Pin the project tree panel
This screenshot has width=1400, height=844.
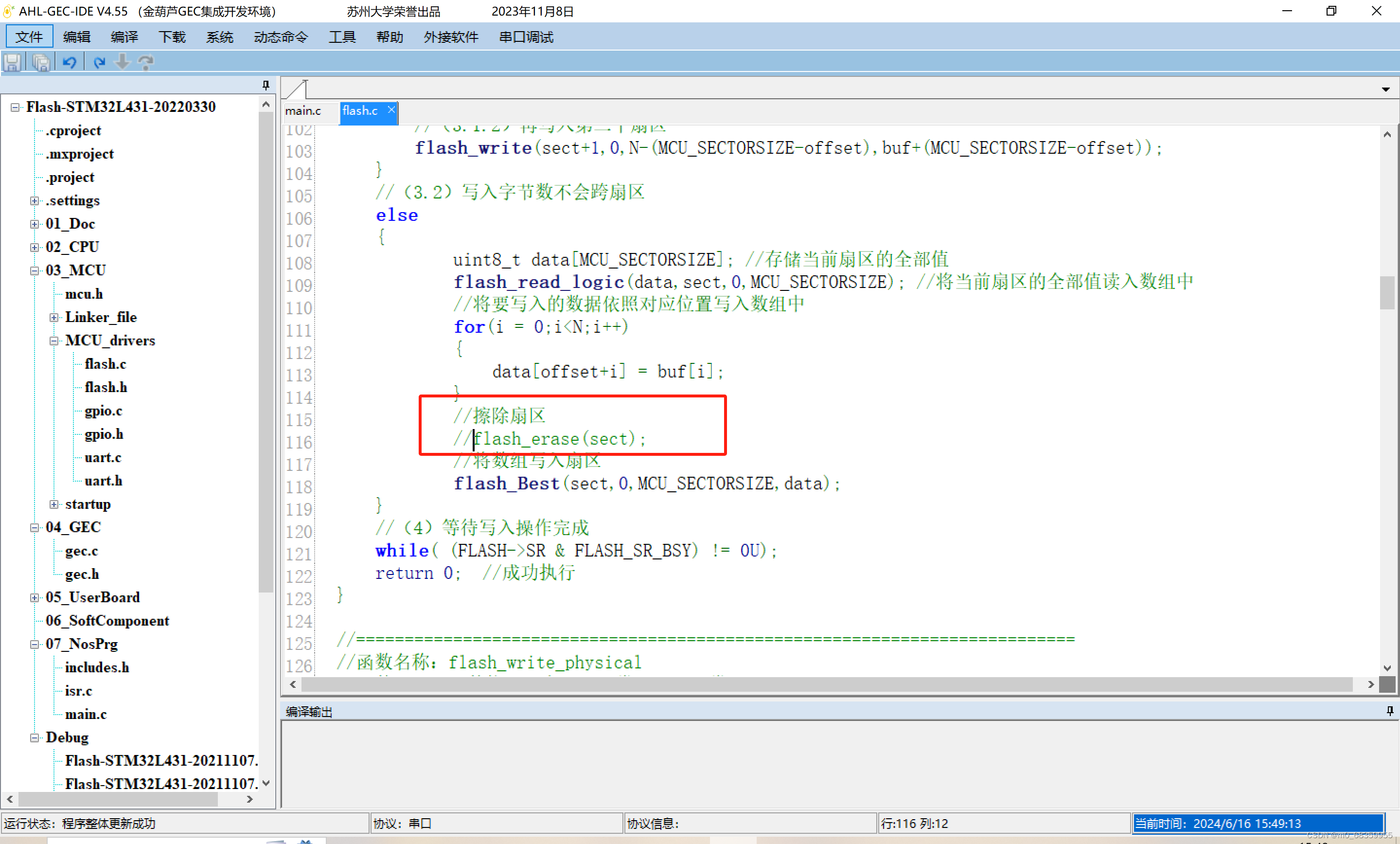pos(266,85)
